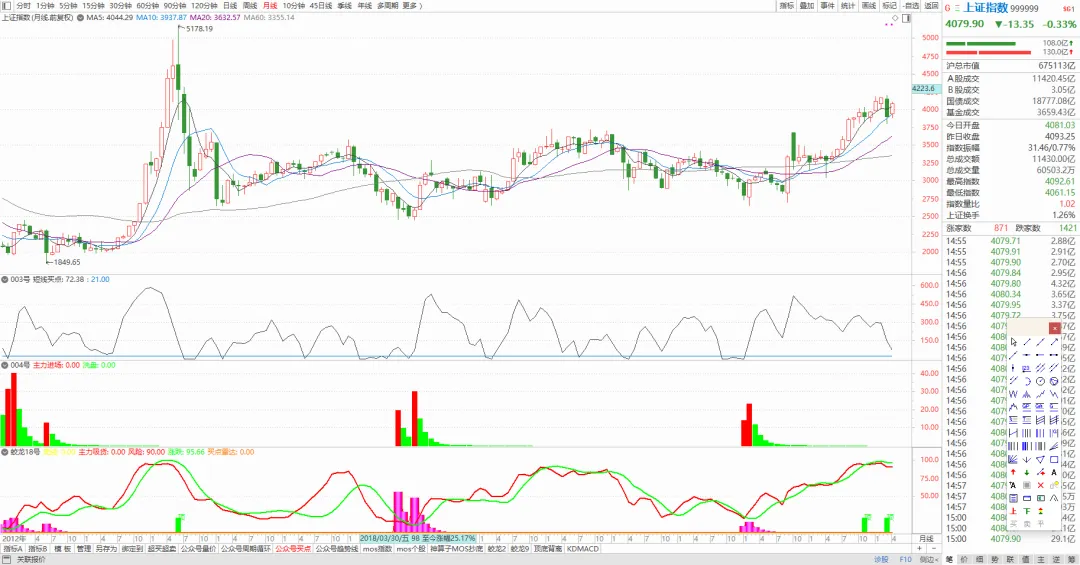
Task: Open settings icon for 蛟龙18号 indicator
Action: coord(5,452)
